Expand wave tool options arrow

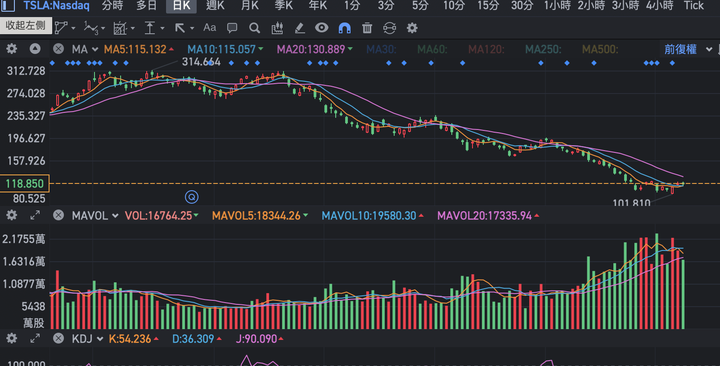[x=103, y=28]
